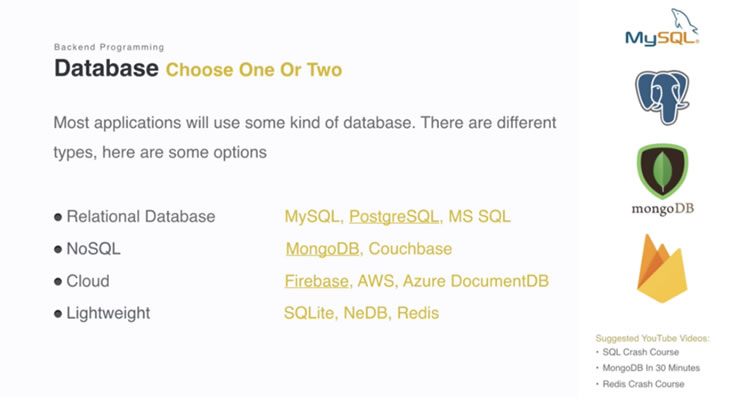Screen dimensions: 740x400
Task: Select SQL Crash Course suggested video
Action: (642, 352)
